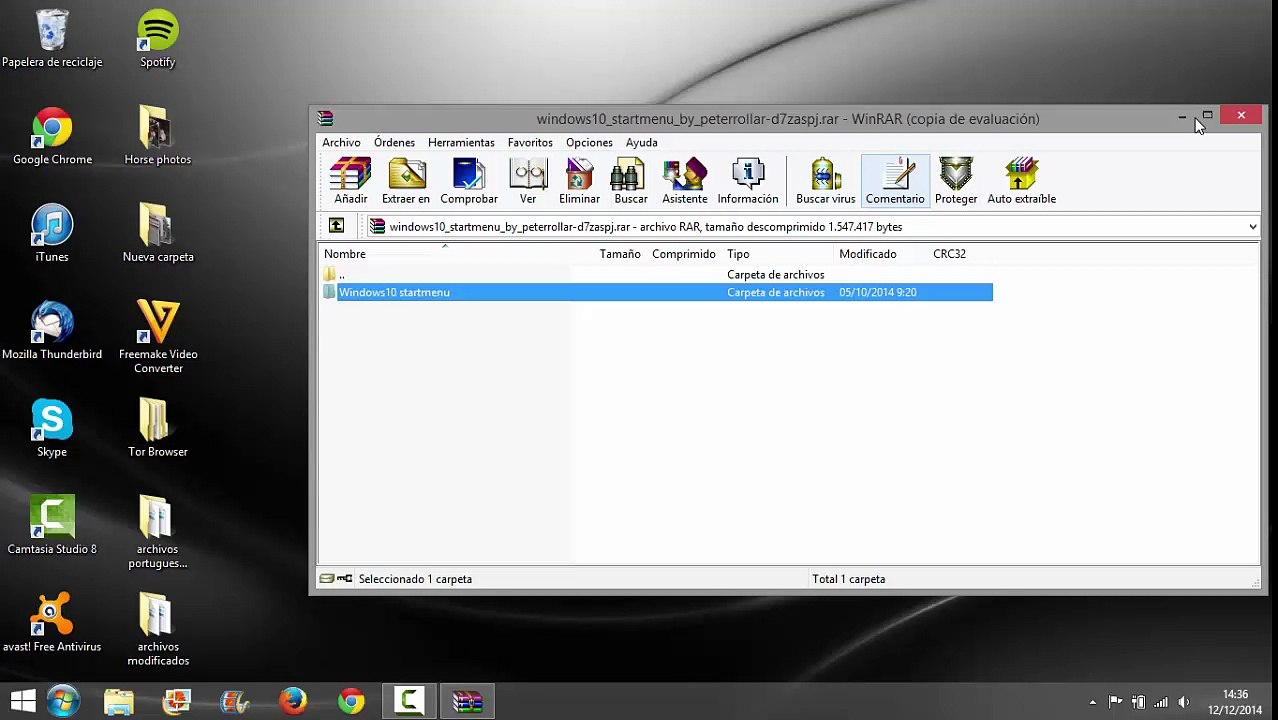Select Mozilla Thunderbird desktop shortcut
The height and width of the screenshot is (720, 1278).
52,331
